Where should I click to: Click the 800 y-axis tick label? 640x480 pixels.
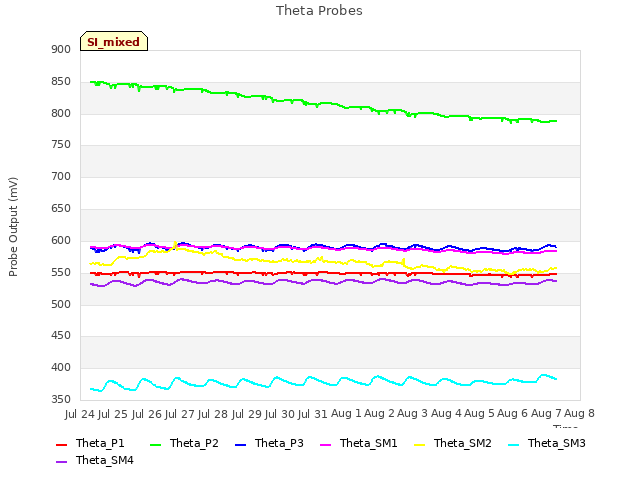click(61, 113)
